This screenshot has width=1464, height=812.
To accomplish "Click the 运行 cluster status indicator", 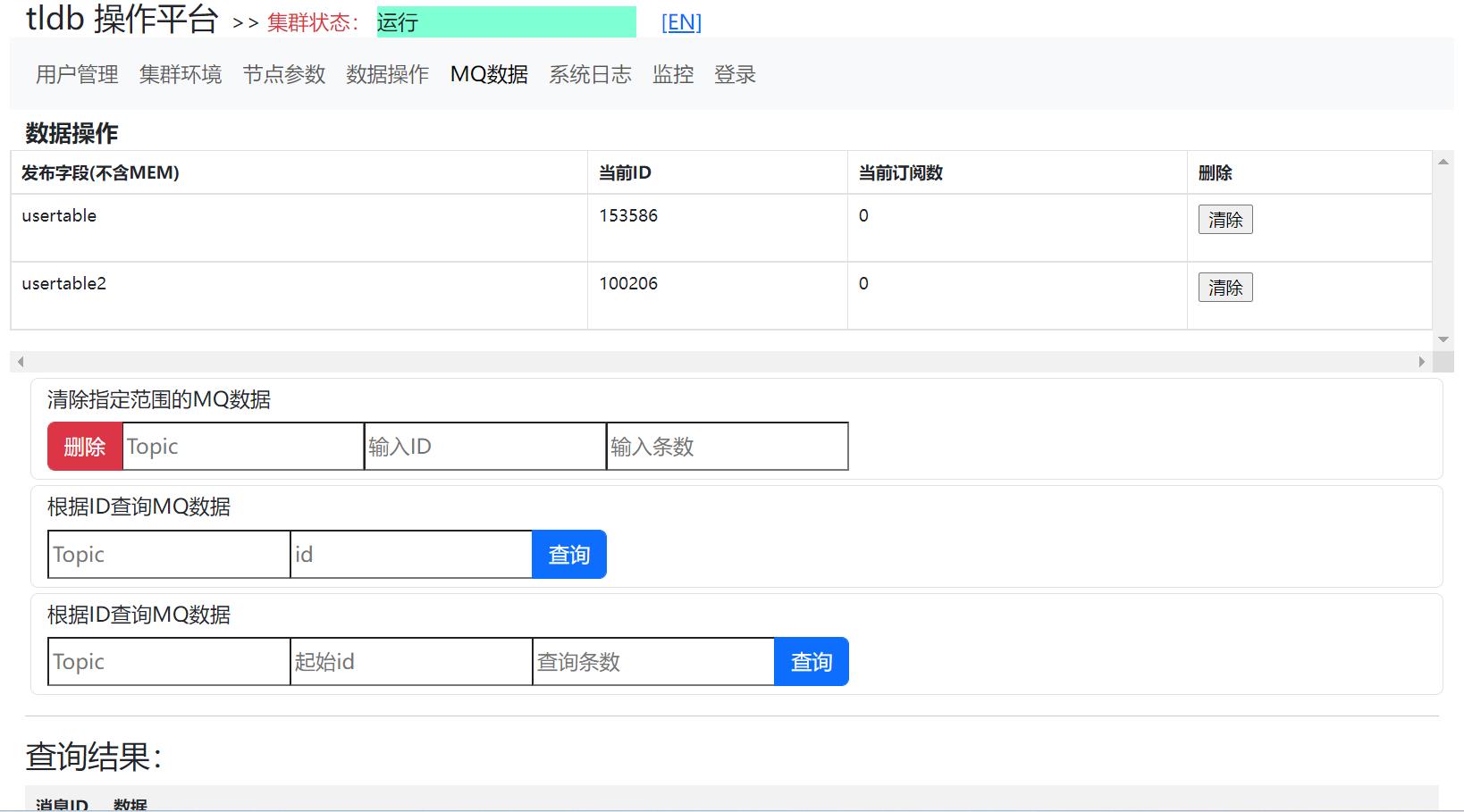I will pos(507,22).
